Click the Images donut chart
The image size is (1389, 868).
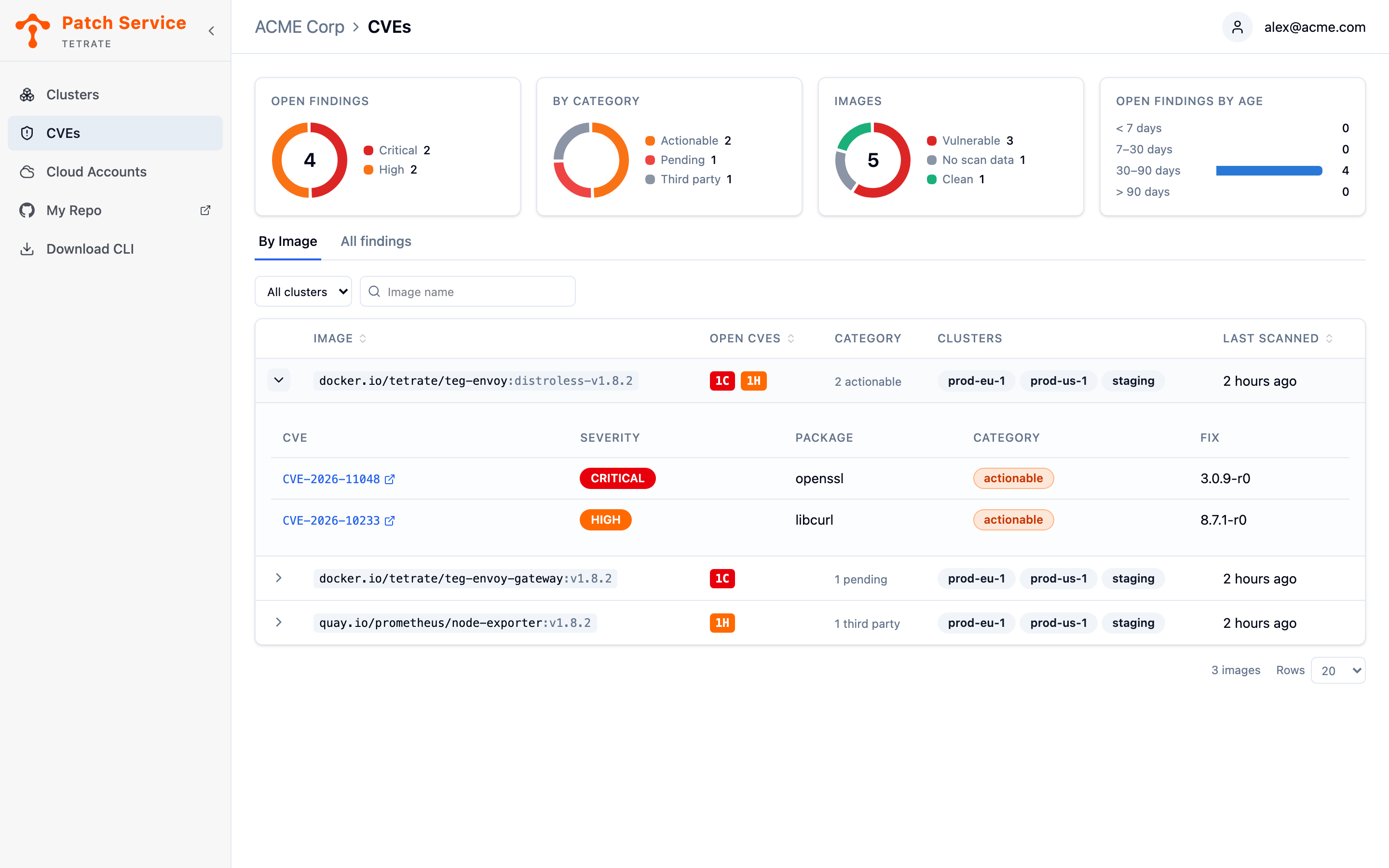pos(872,160)
